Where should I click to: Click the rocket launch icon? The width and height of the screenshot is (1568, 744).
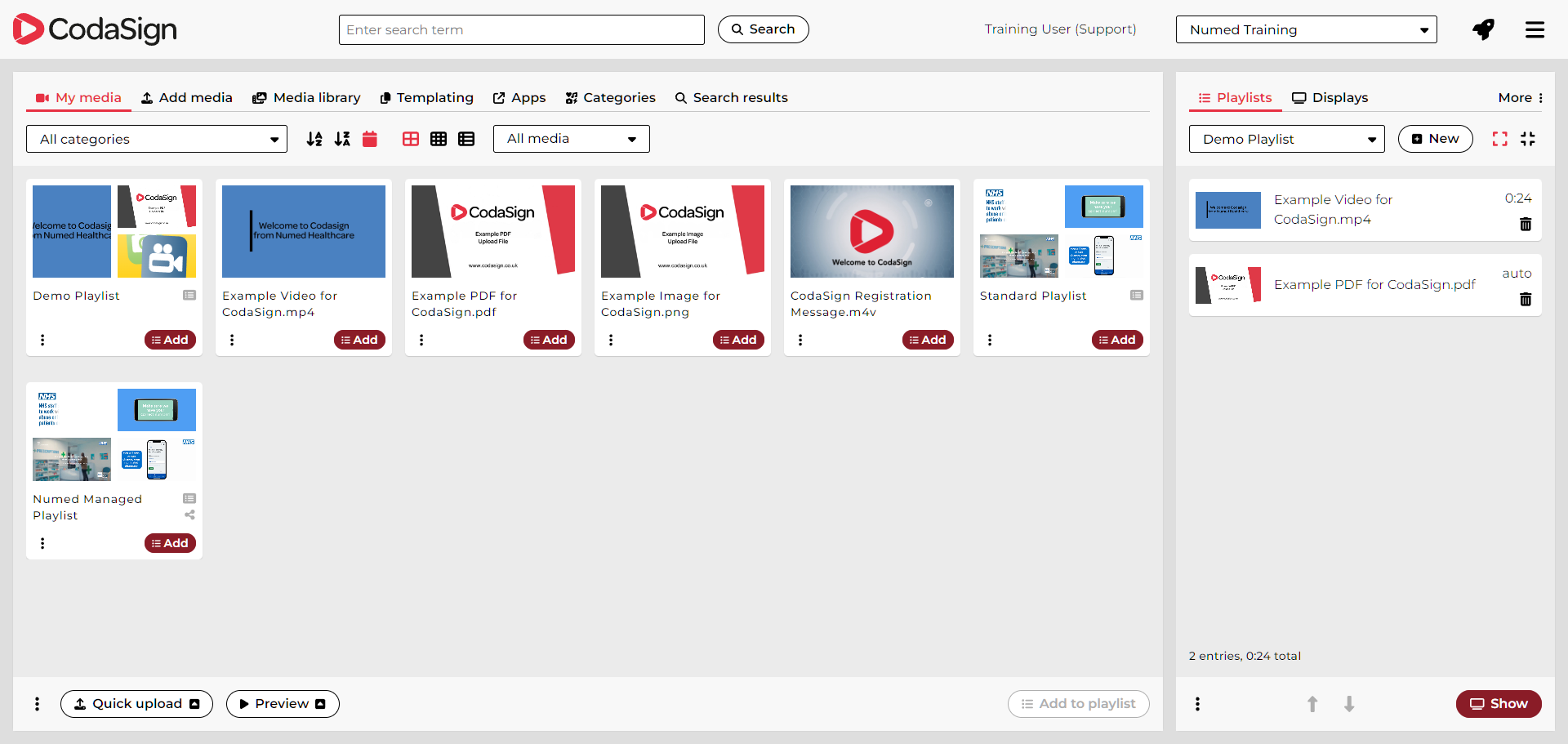1483,30
